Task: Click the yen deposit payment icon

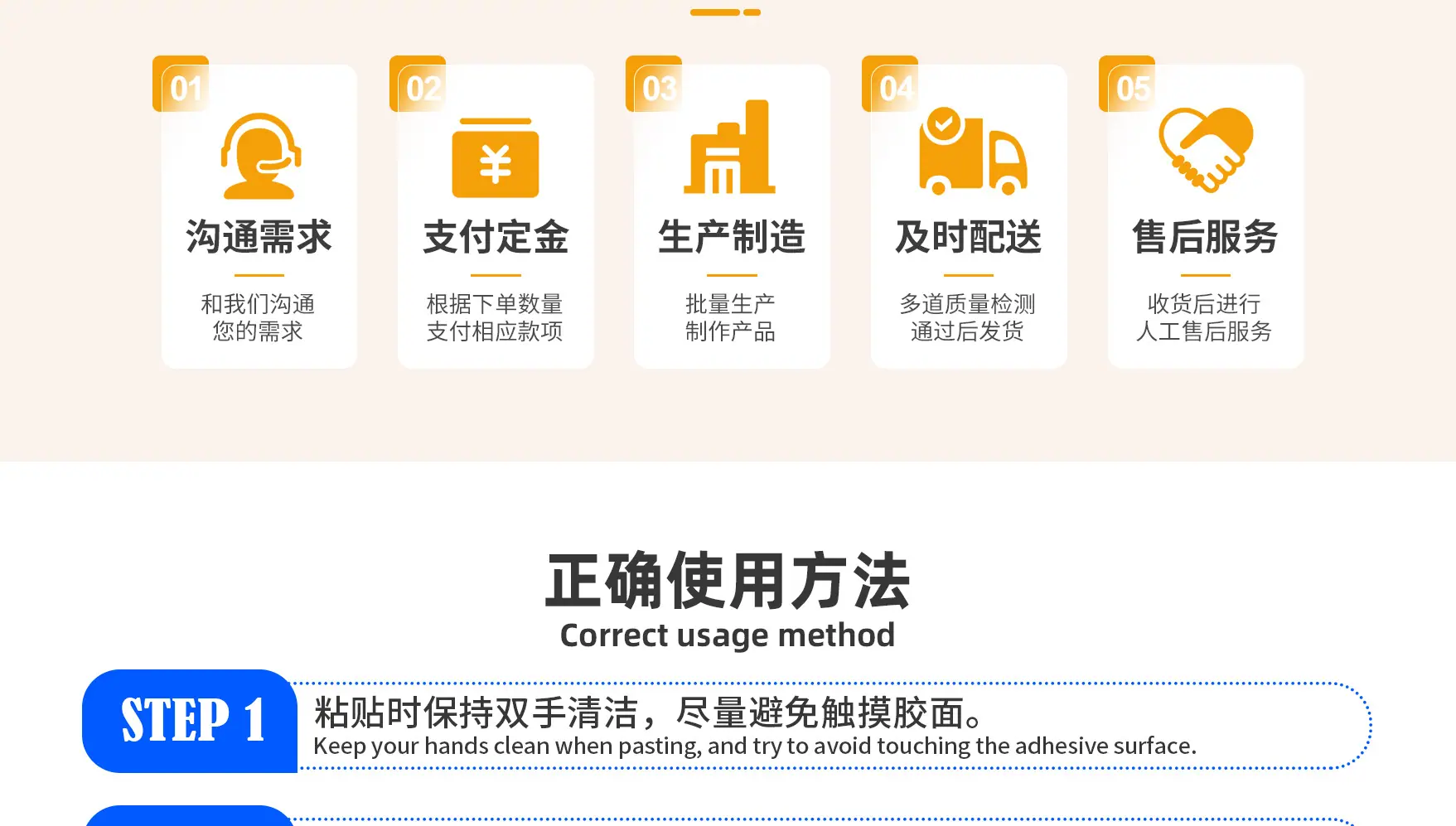Action: tap(496, 157)
